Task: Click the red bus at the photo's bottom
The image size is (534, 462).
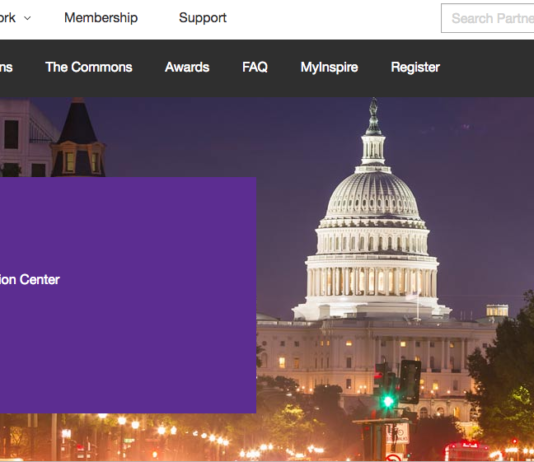Action: coord(467,451)
